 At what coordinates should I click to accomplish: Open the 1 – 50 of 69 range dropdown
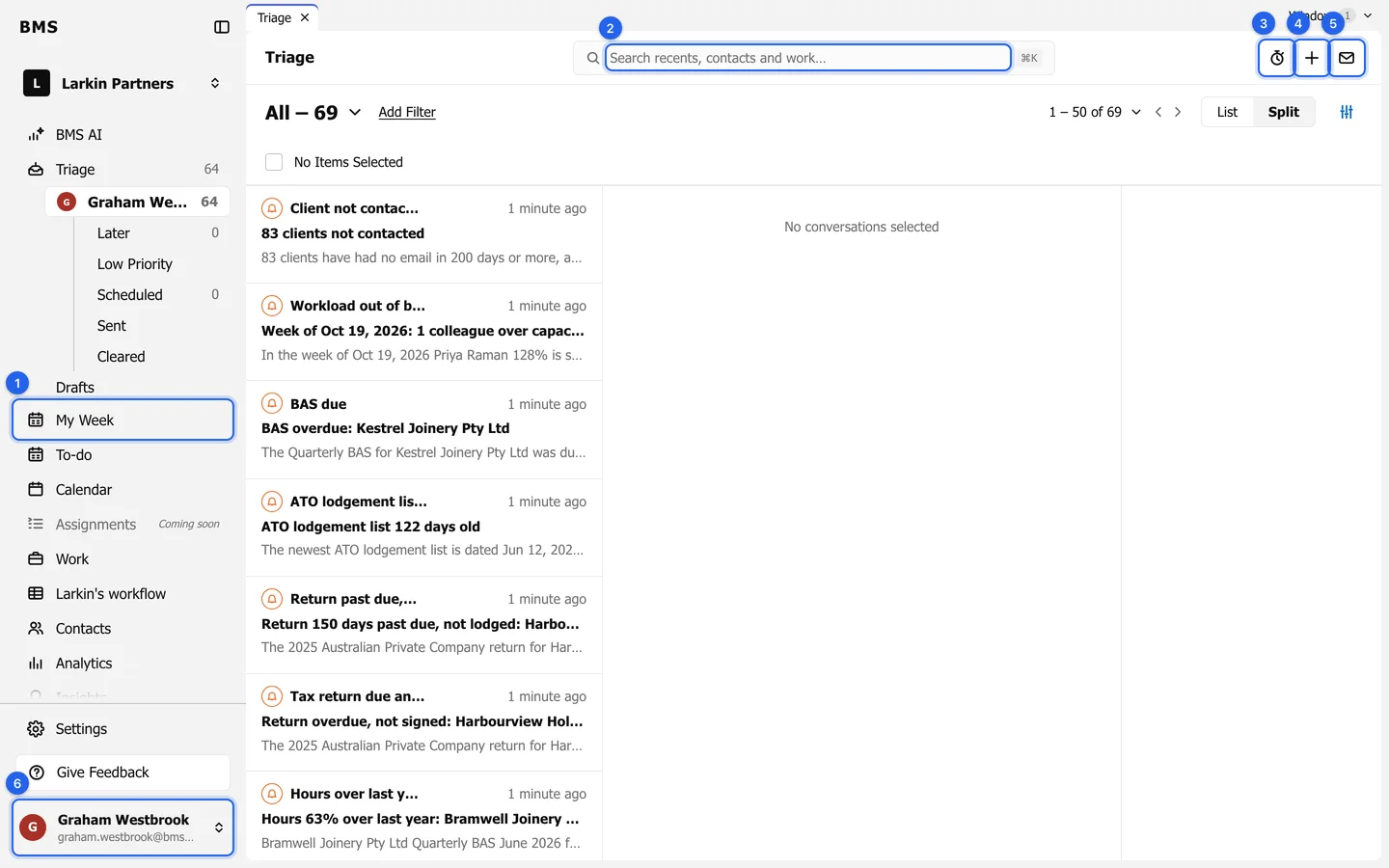[1095, 112]
